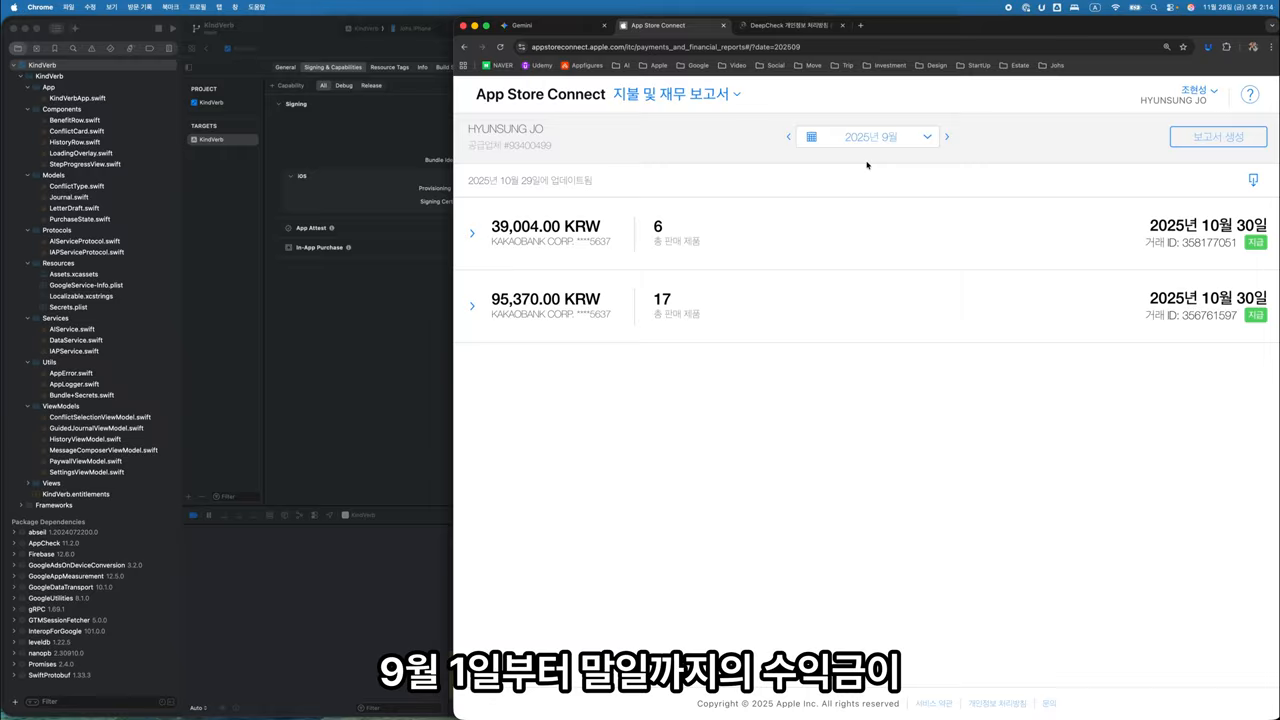Download the financial report using the download icon
Image resolution: width=1280 pixels, height=720 pixels.
point(1253,180)
